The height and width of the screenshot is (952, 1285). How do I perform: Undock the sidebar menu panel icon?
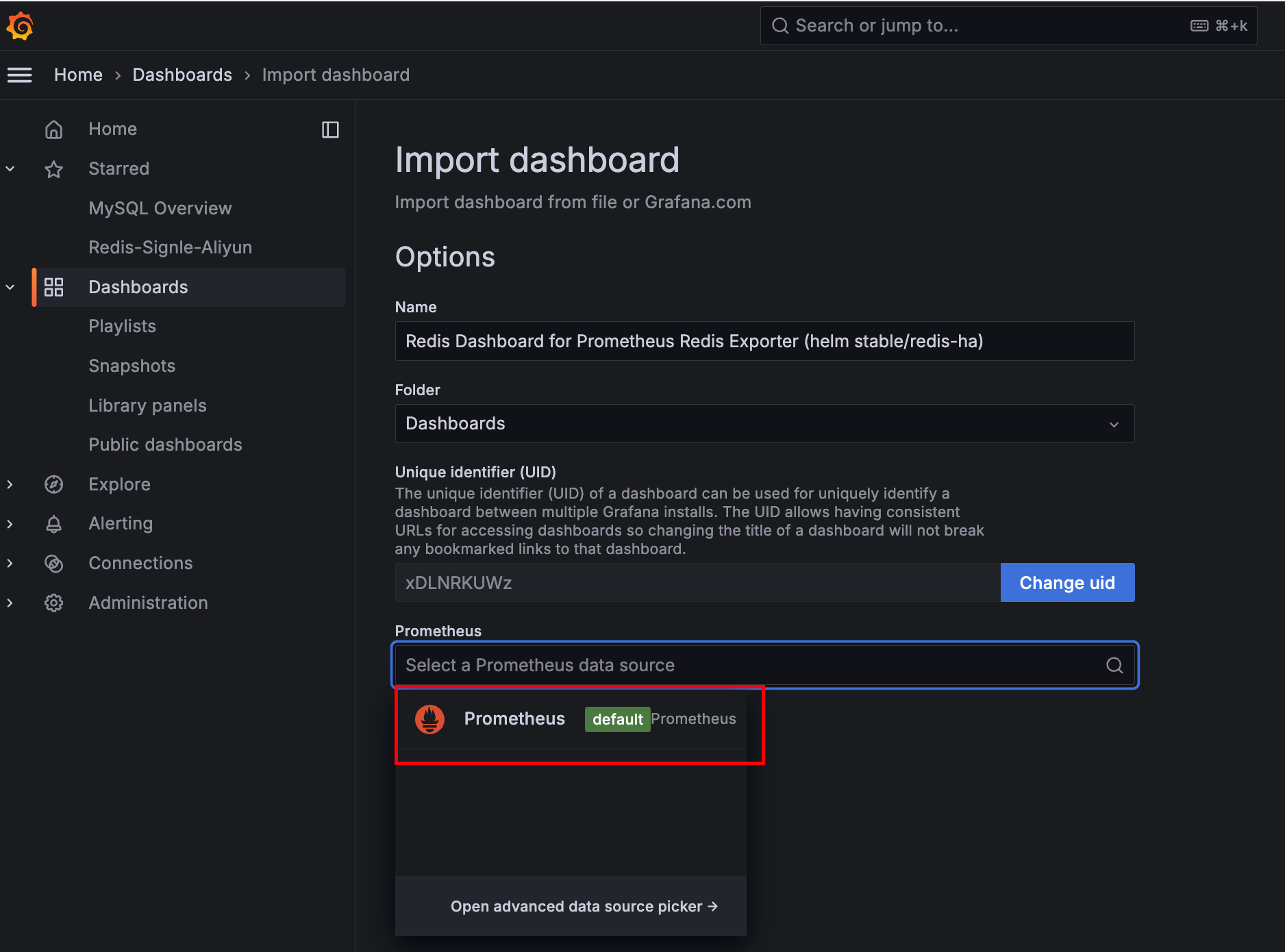tap(330, 129)
